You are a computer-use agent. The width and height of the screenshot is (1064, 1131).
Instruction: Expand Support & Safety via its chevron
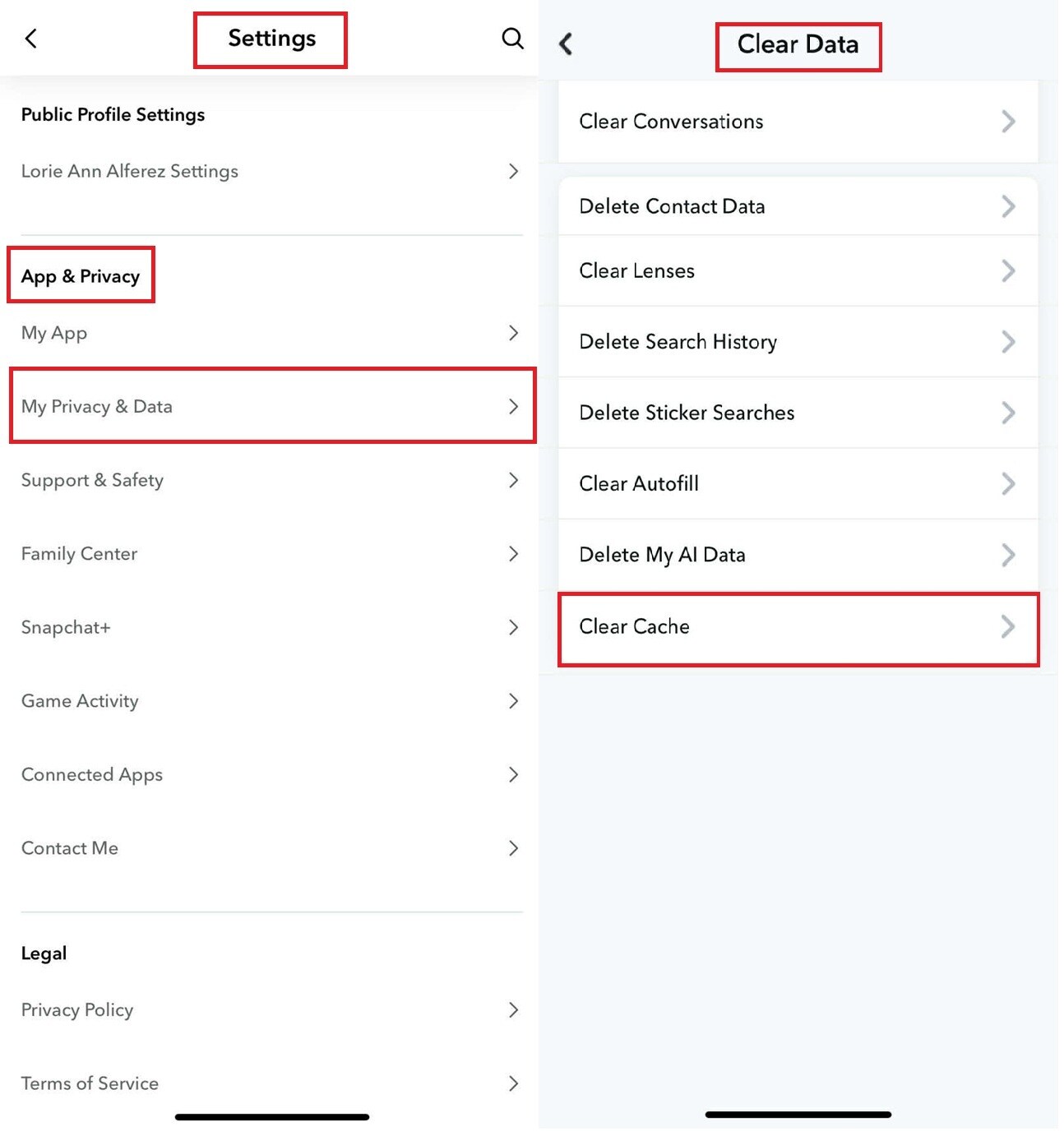coord(514,480)
